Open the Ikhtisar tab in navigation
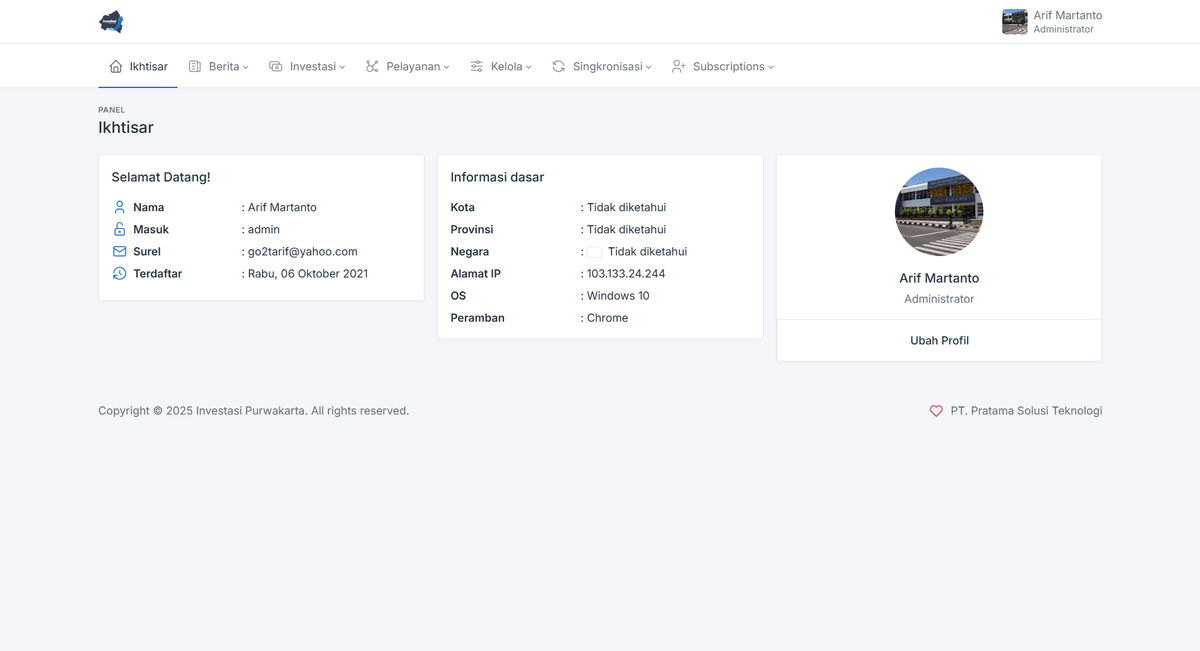Image resolution: width=1200 pixels, height=651 pixels. [138, 66]
